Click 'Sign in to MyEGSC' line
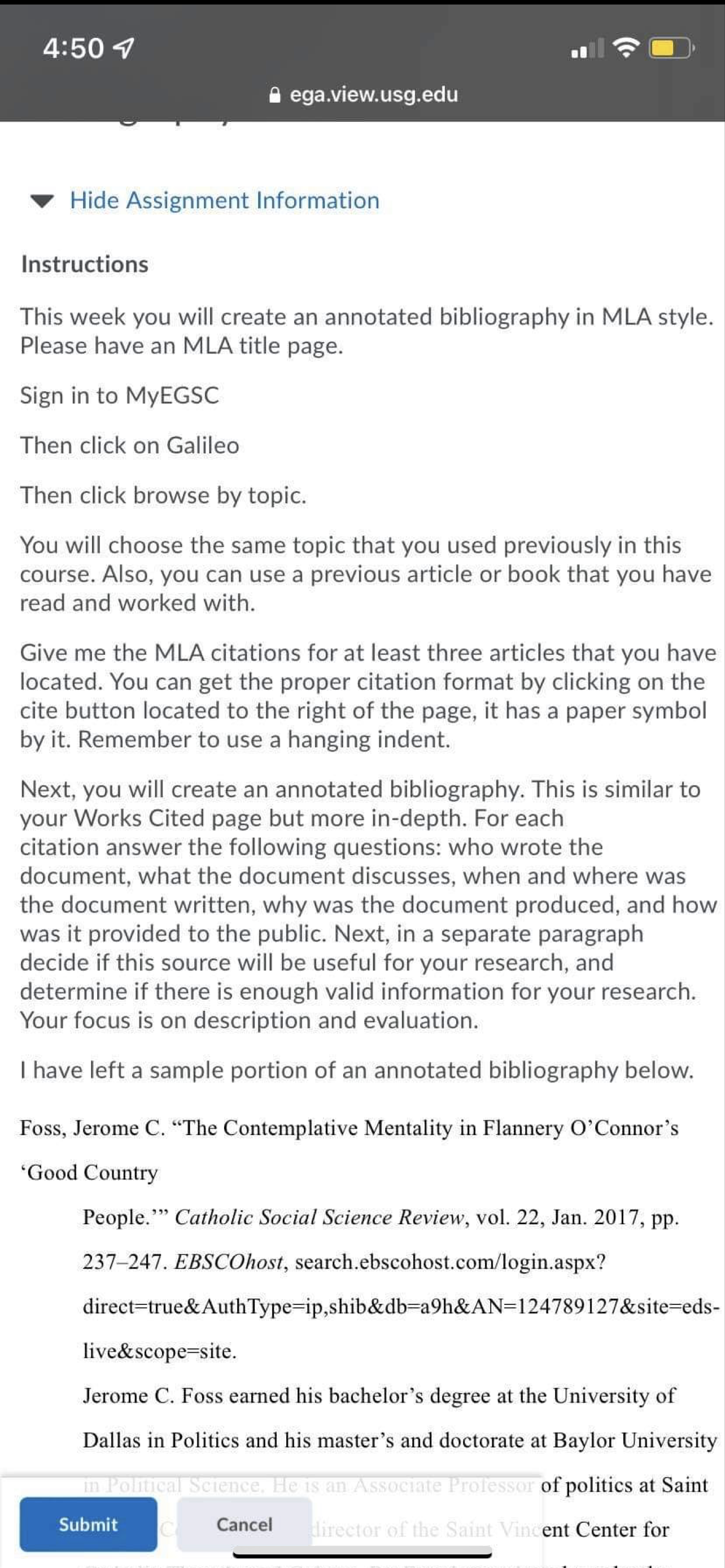Viewport: 725px width, 1568px height. 119,396
